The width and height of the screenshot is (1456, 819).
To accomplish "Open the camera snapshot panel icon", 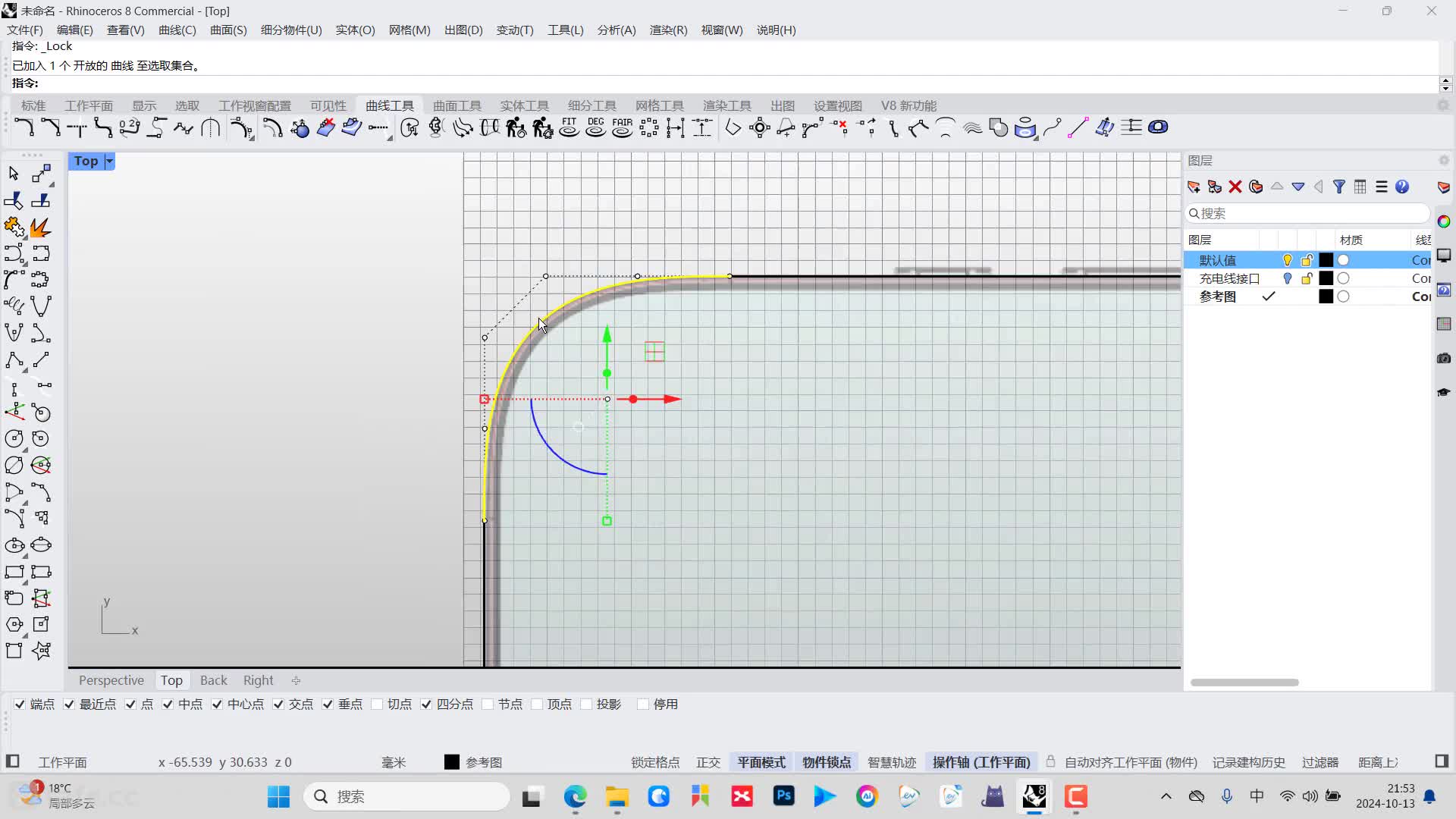I will tap(1444, 358).
